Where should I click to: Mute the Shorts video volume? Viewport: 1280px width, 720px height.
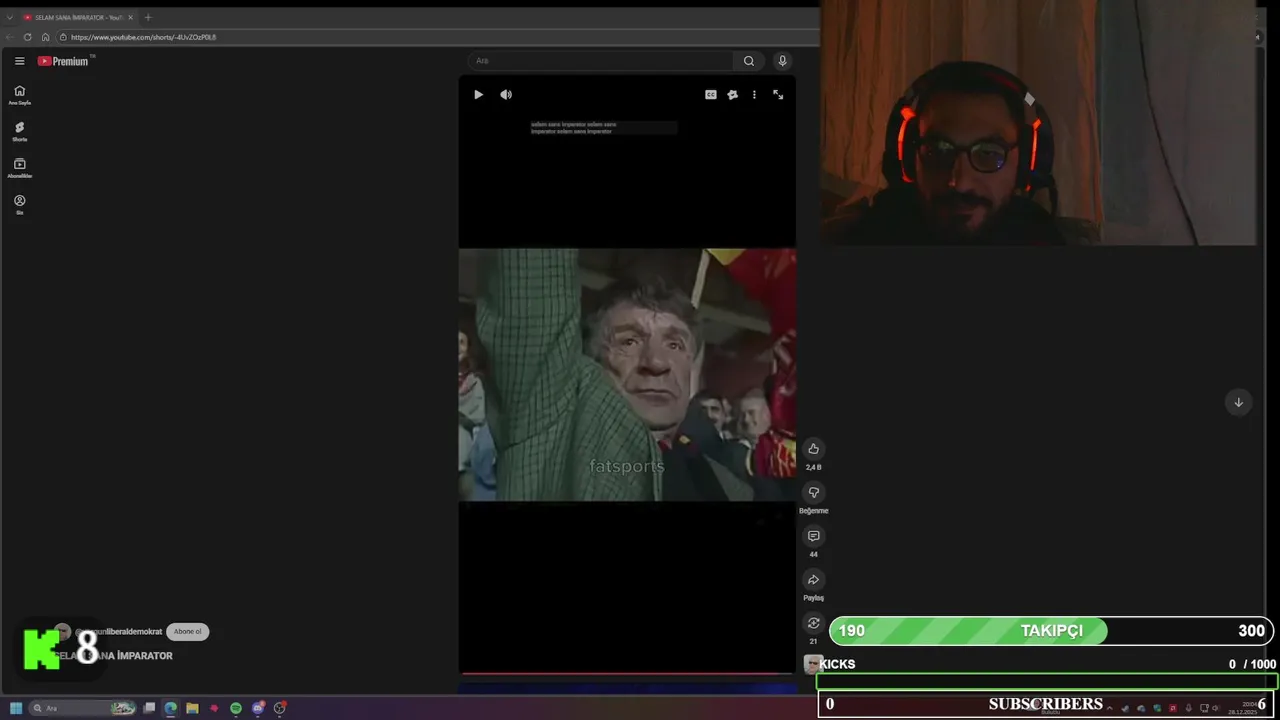pyautogui.click(x=506, y=94)
